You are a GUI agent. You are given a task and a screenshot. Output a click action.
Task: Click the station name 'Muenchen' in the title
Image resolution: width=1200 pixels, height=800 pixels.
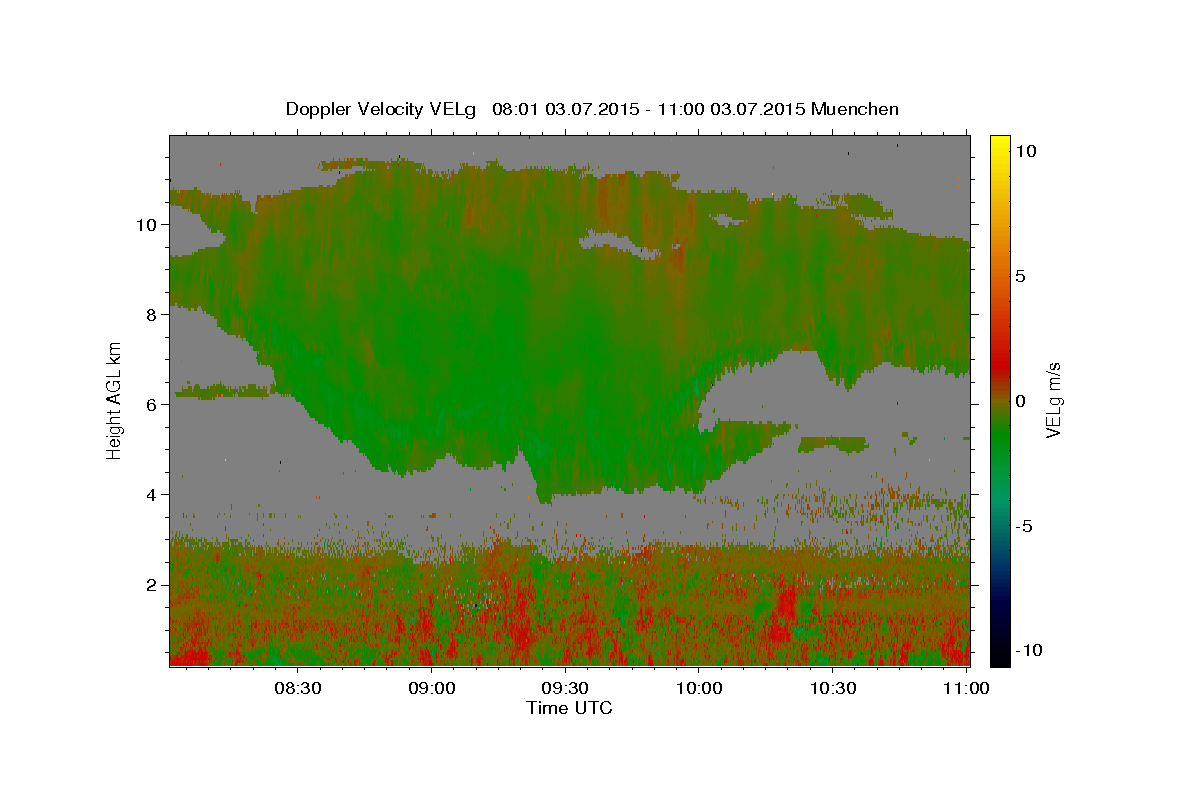point(856,109)
